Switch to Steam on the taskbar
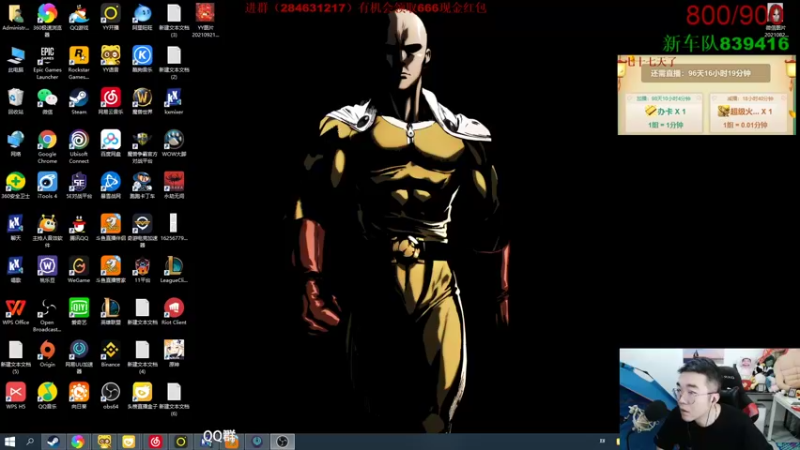The width and height of the screenshot is (800, 450). point(53,441)
